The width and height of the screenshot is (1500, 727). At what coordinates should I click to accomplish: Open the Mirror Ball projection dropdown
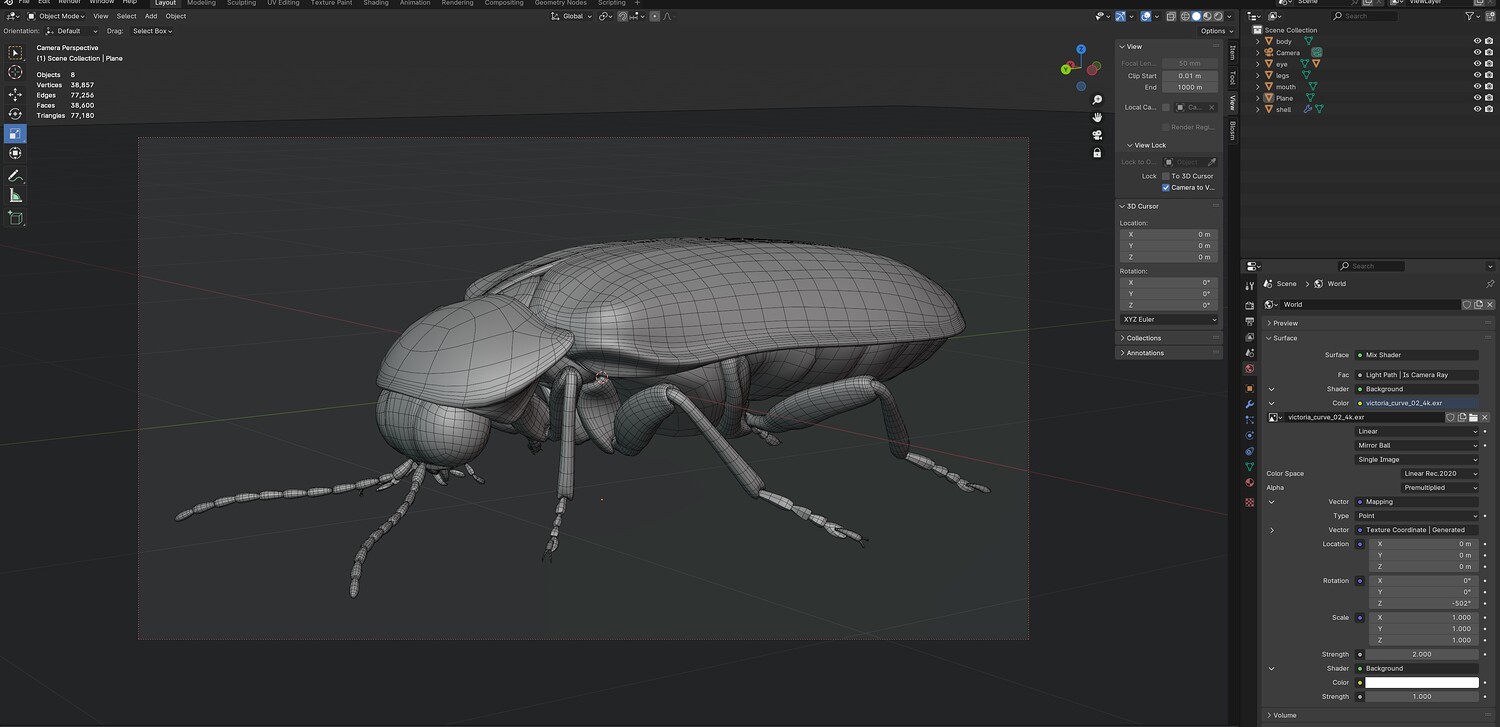coord(1416,445)
